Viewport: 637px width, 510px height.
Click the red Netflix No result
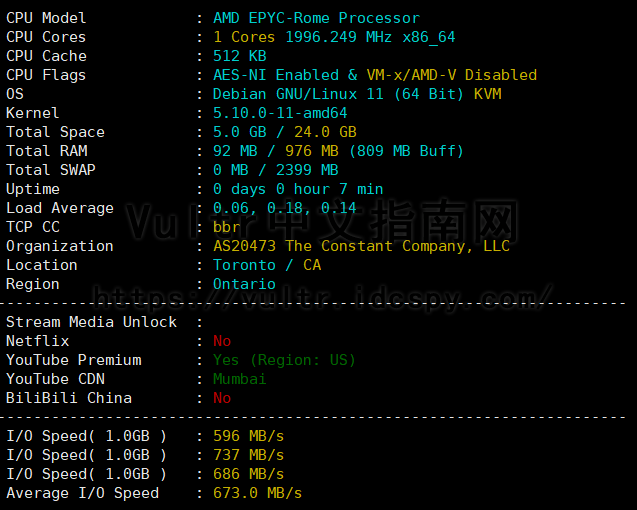[222, 341]
